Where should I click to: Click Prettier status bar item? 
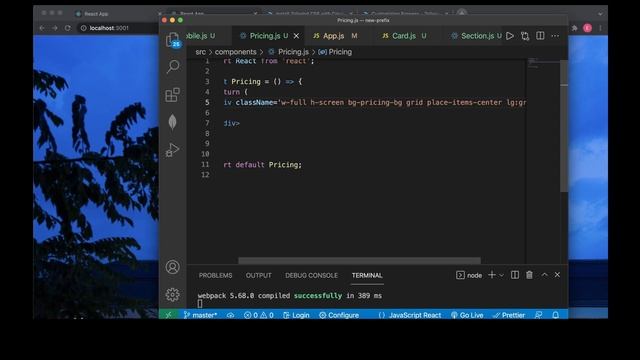(509, 315)
